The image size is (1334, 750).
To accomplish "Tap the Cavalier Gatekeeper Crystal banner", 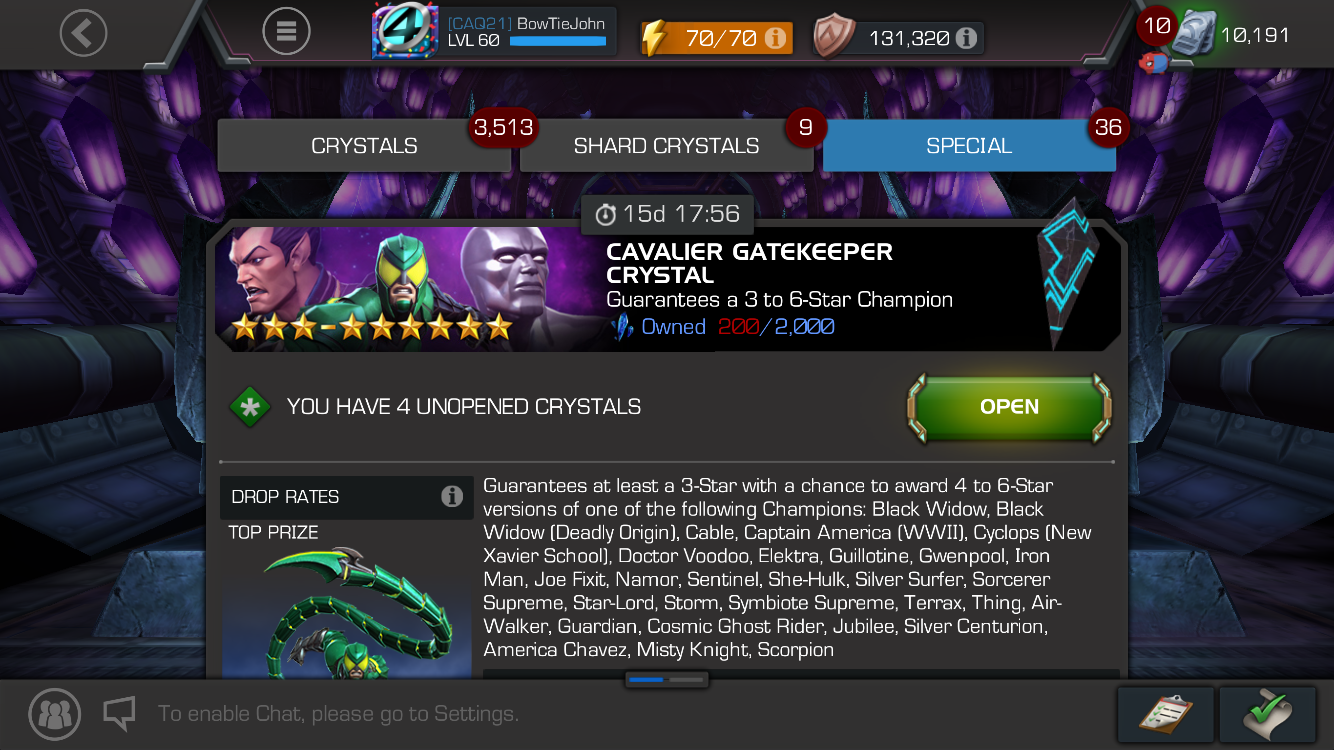I will pos(667,288).
